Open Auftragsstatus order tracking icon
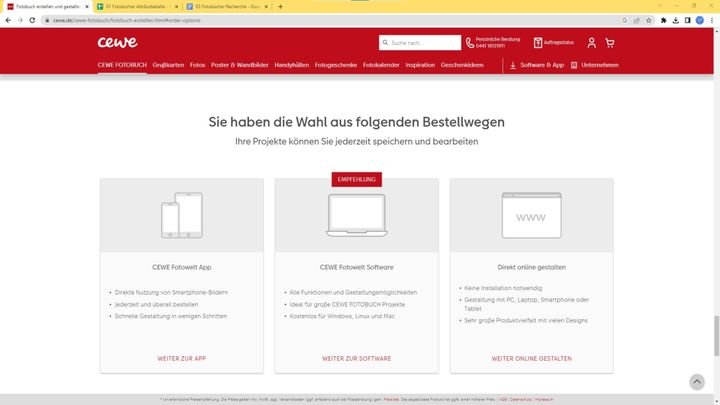 tap(538, 43)
